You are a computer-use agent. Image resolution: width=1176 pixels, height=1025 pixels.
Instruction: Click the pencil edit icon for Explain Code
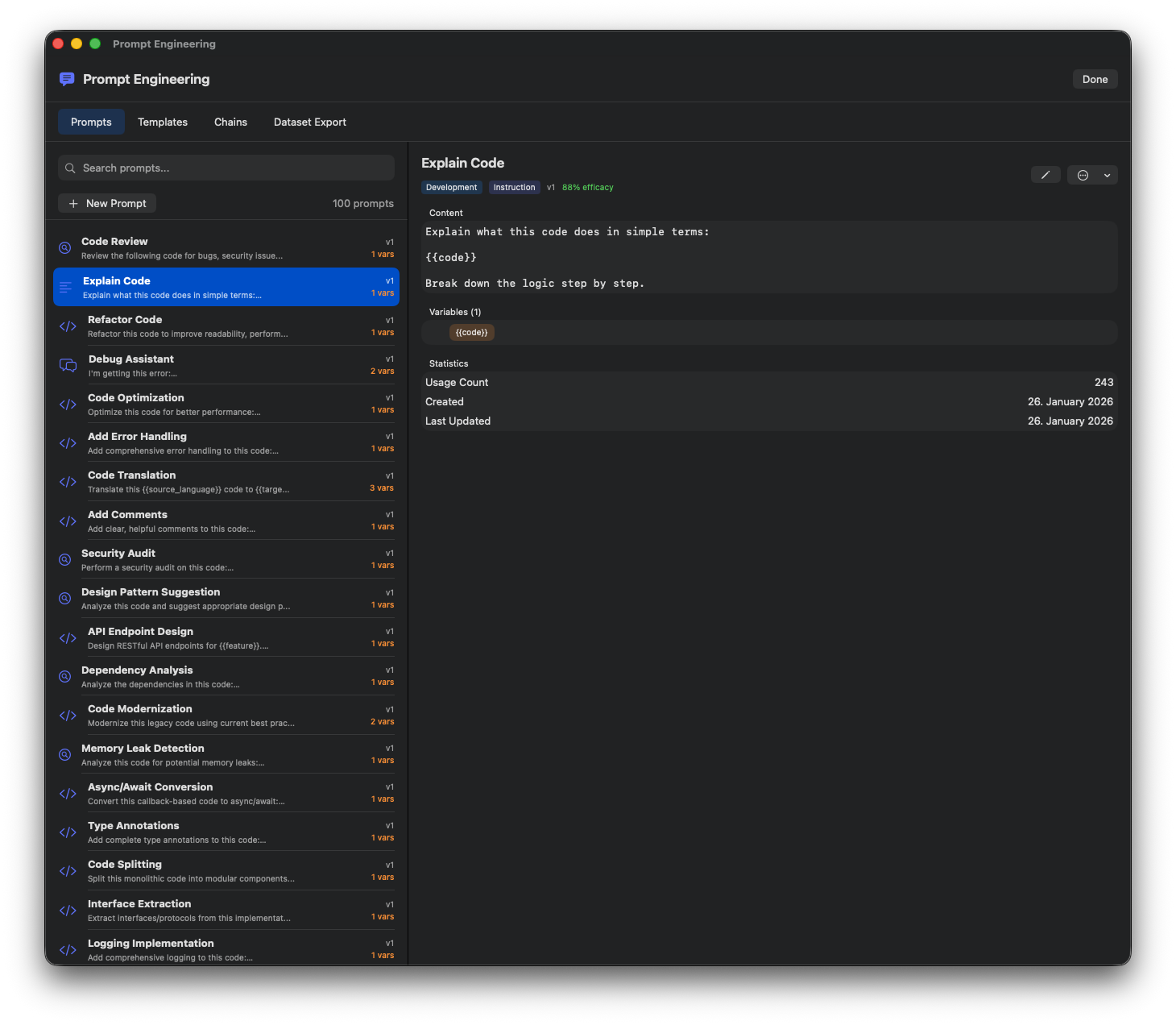point(1046,175)
